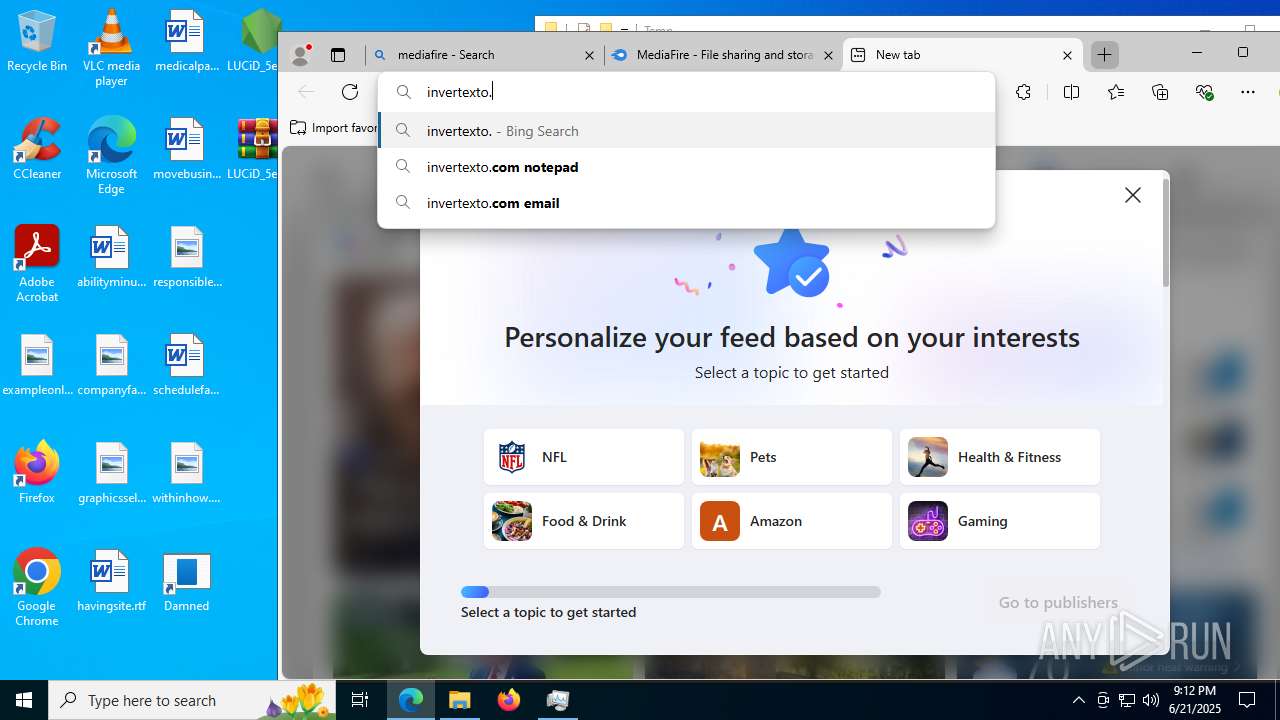Open the Collections icon
Viewport: 1280px width, 720px height.
coord(1160,92)
